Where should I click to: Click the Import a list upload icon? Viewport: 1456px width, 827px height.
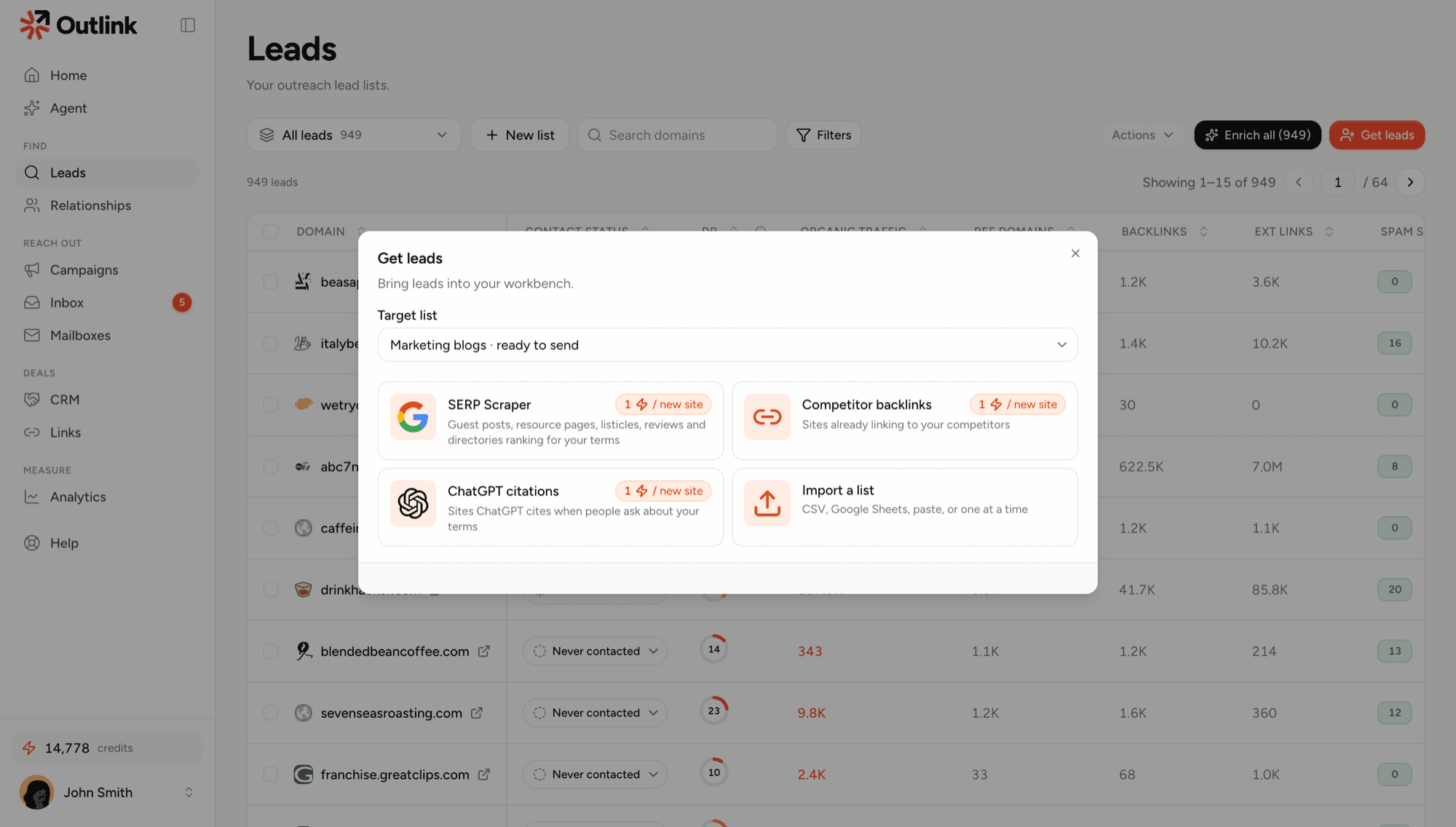(x=767, y=503)
